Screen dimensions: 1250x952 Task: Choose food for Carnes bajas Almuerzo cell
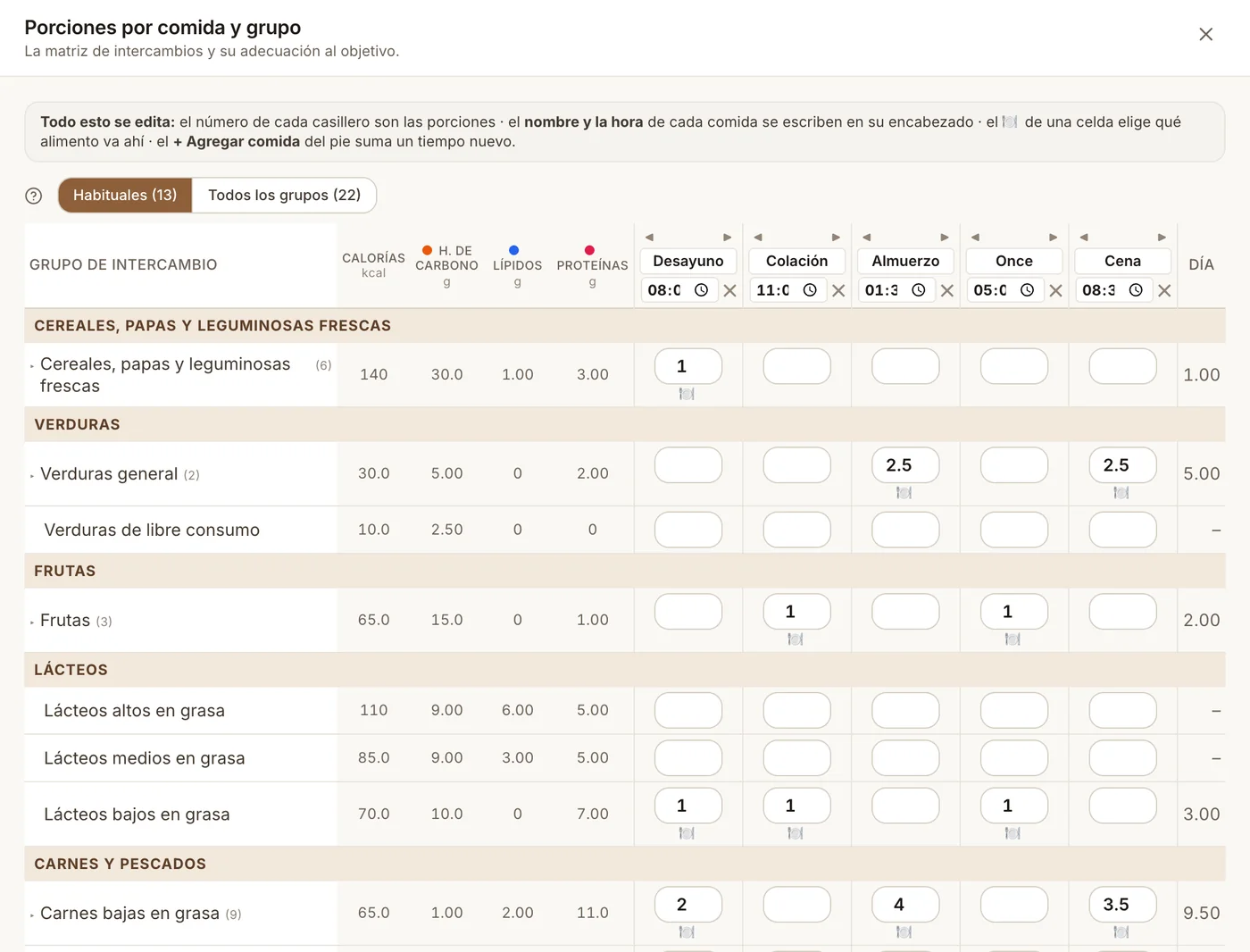[x=904, y=932]
